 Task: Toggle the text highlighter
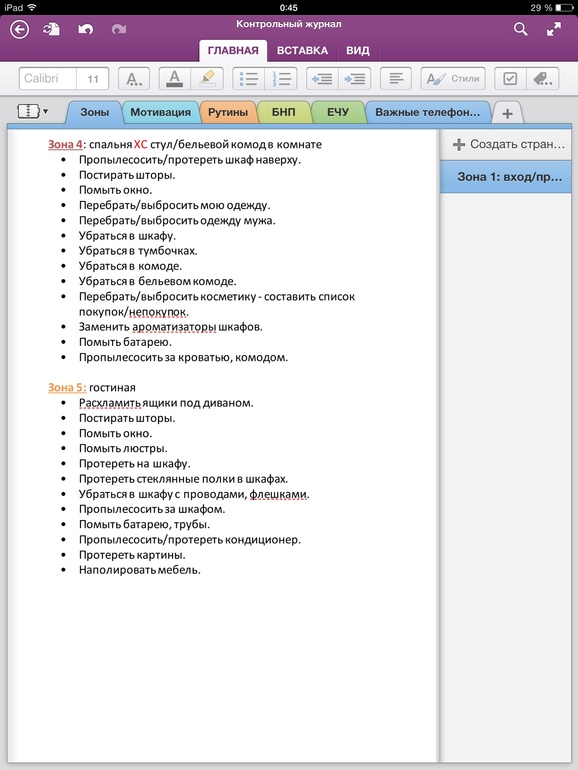click(x=208, y=79)
